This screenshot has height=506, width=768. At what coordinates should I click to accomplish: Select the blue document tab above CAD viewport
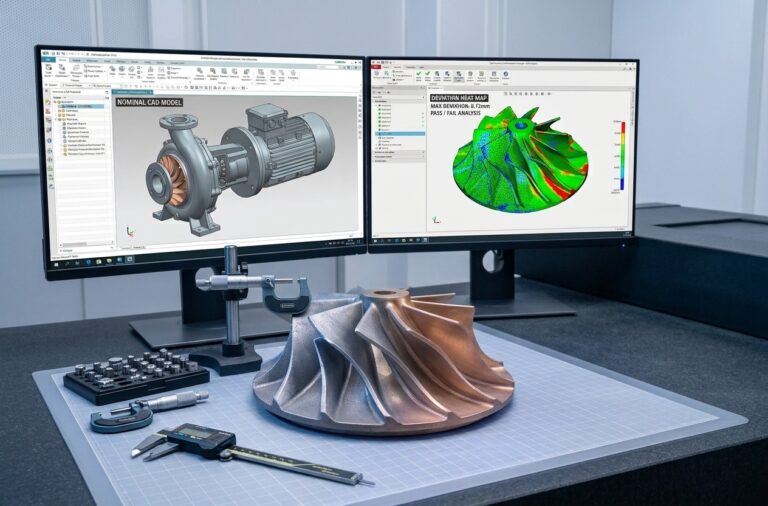click(132, 92)
